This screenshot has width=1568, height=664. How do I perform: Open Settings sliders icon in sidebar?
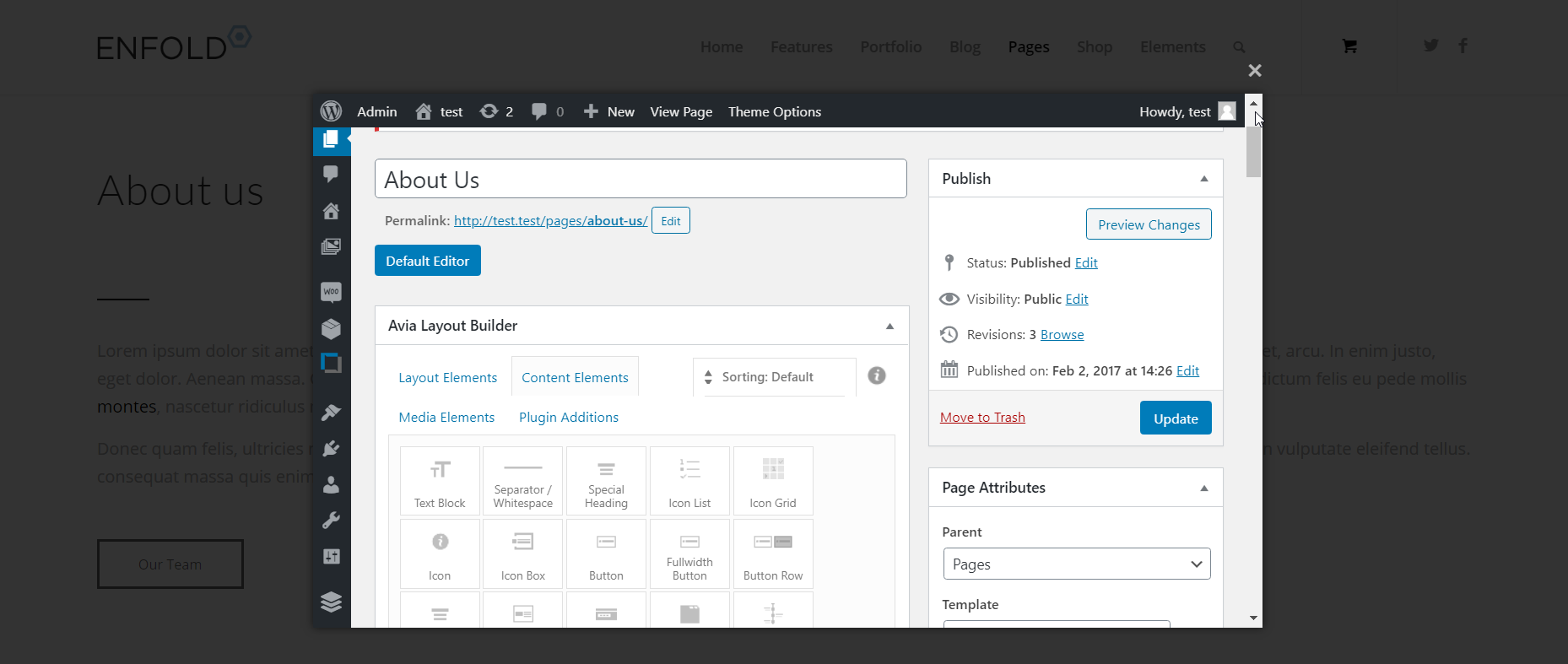(x=331, y=556)
